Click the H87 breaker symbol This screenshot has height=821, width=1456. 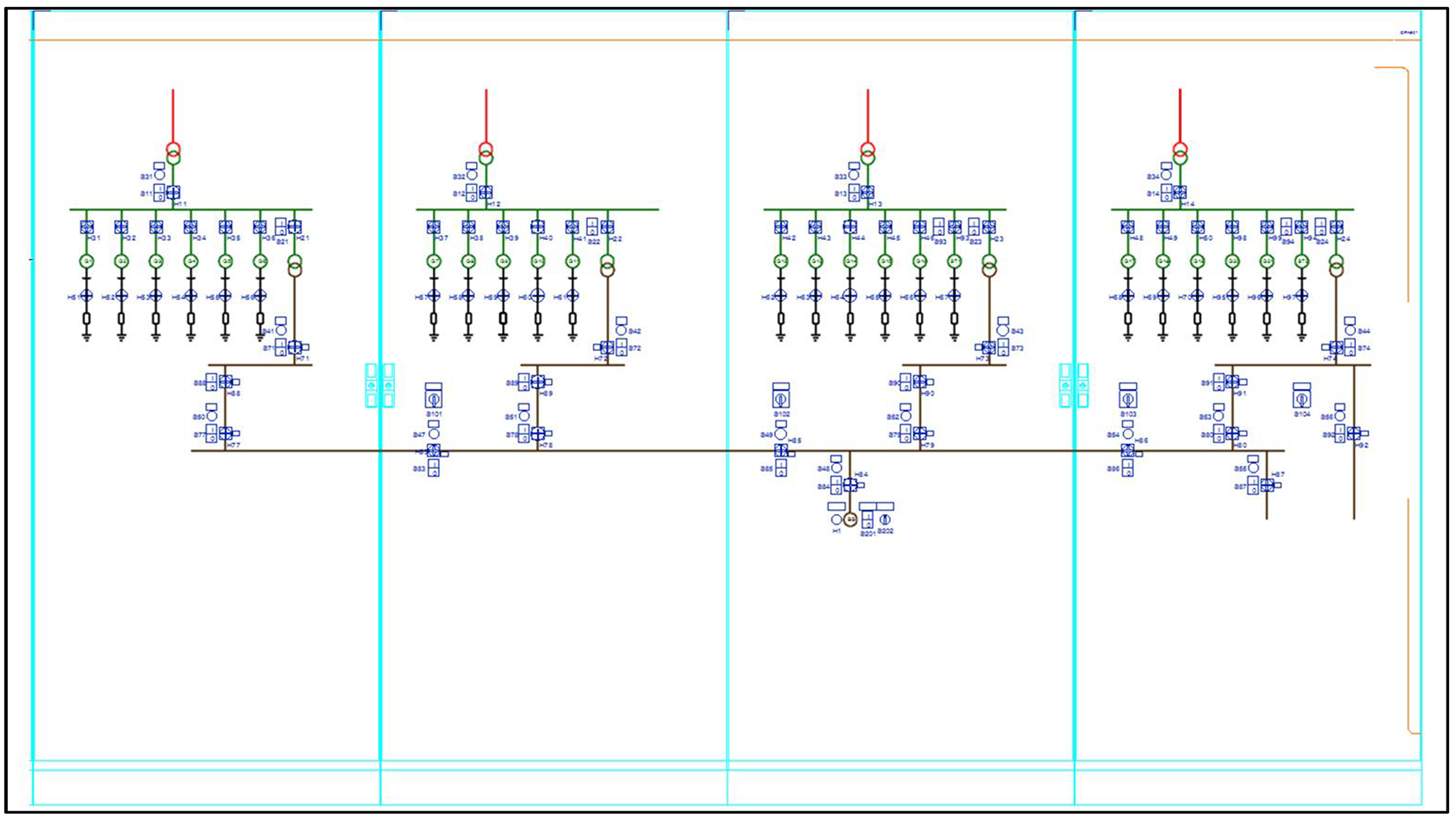pos(1267,485)
